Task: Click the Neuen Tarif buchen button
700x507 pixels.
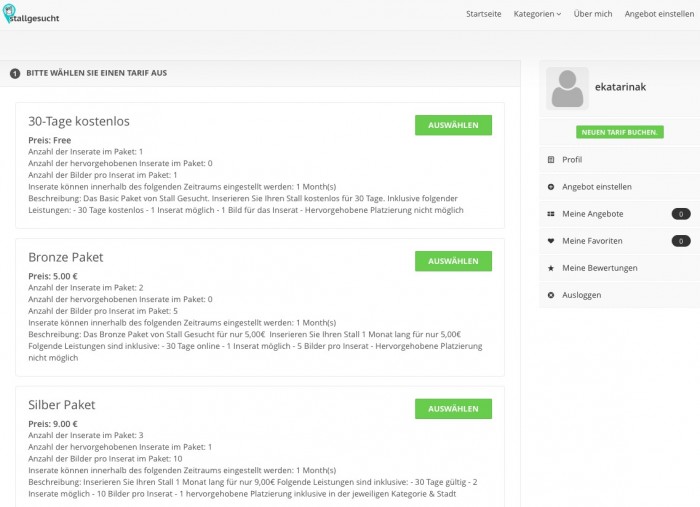Action: (x=620, y=132)
